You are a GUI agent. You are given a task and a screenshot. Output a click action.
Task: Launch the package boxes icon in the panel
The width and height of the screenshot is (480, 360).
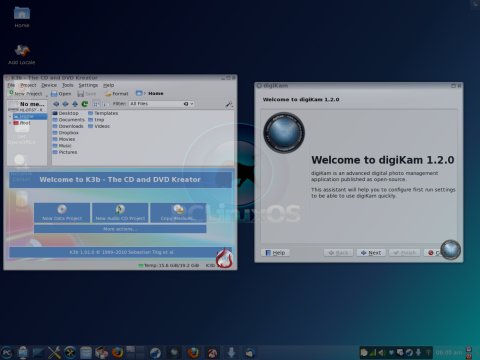[x=101, y=353]
